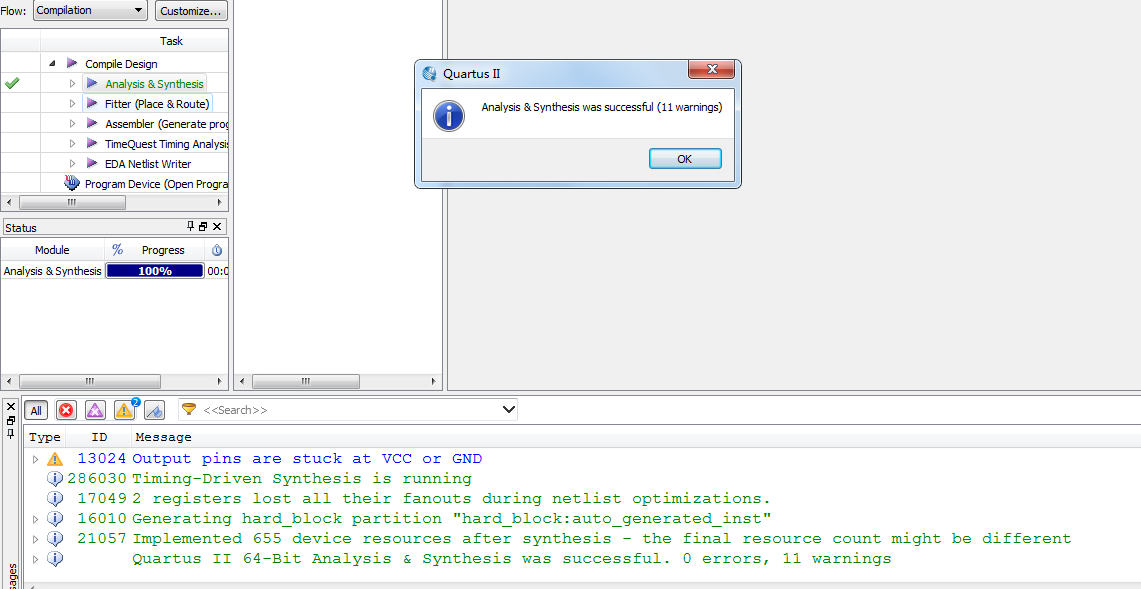Click the Status panel horizontal scrollbar thumb

90,381
